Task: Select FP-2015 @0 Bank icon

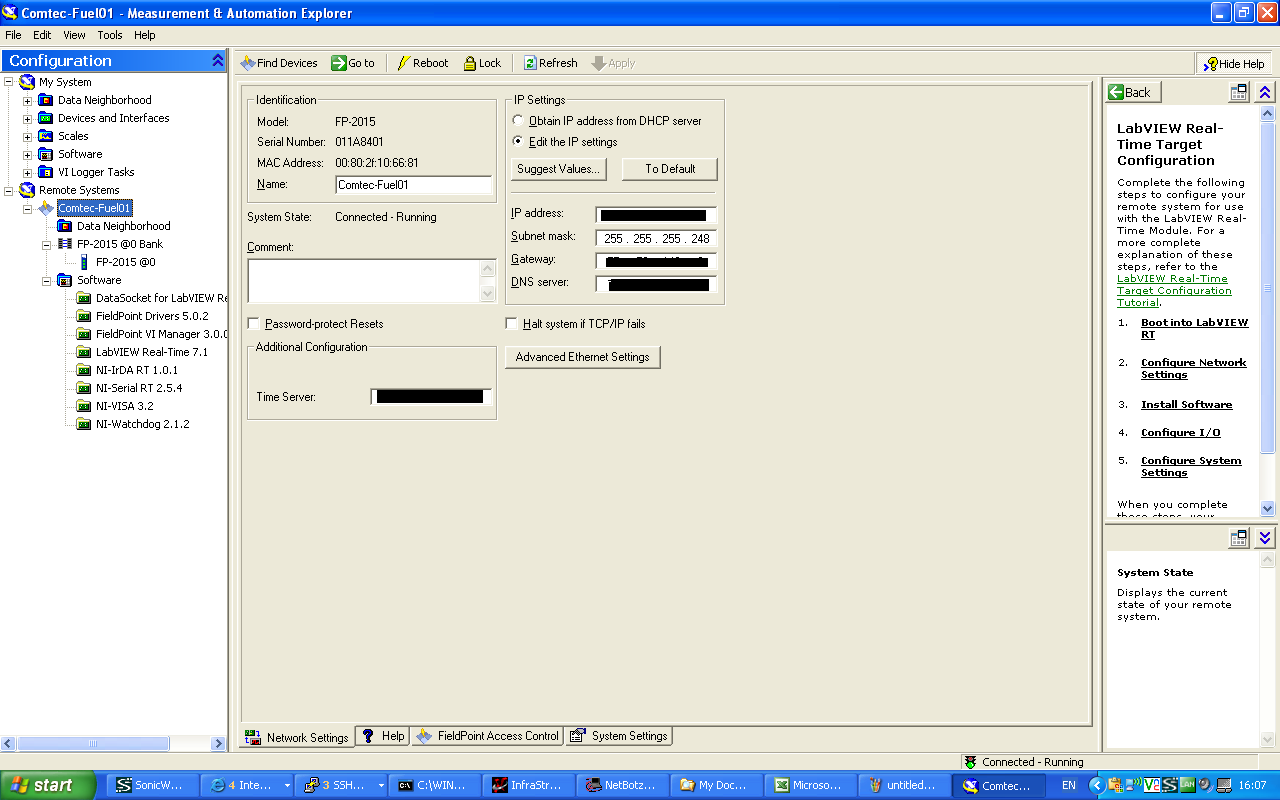Action: pos(65,244)
